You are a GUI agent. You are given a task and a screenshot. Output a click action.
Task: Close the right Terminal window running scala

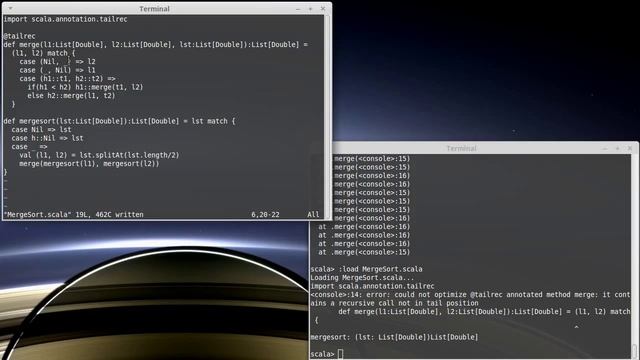tap(630, 148)
